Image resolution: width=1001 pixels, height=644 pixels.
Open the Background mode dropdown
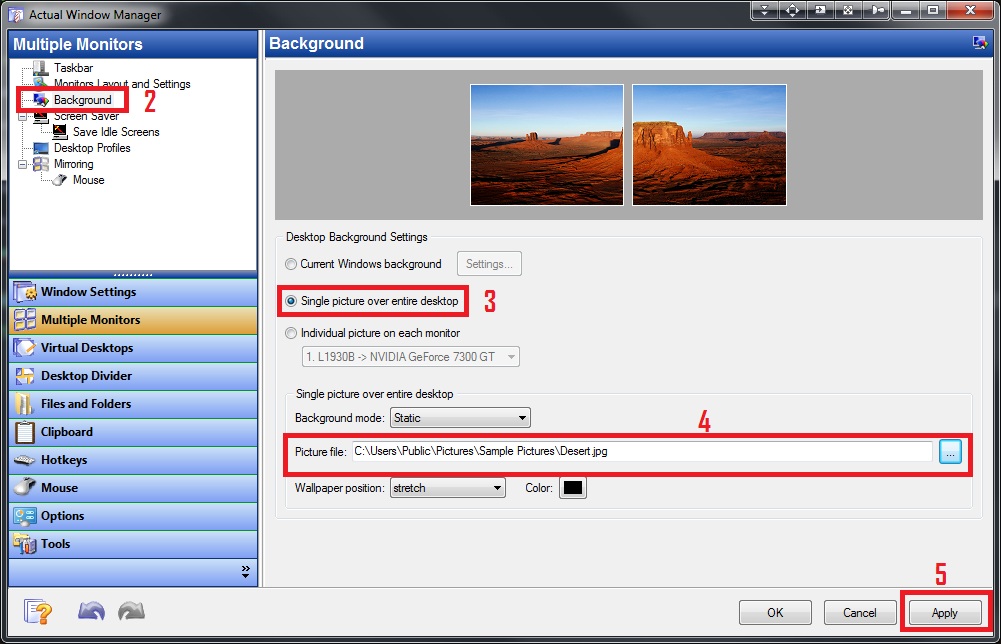click(x=460, y=418)
